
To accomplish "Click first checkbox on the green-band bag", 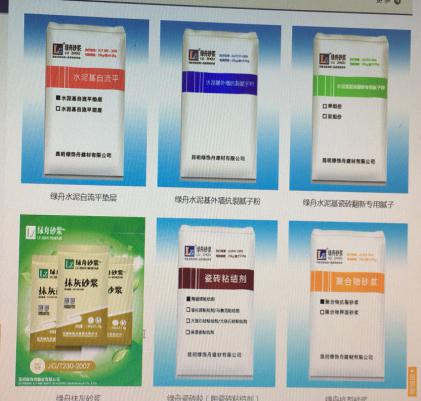I will tap(325, 106).
